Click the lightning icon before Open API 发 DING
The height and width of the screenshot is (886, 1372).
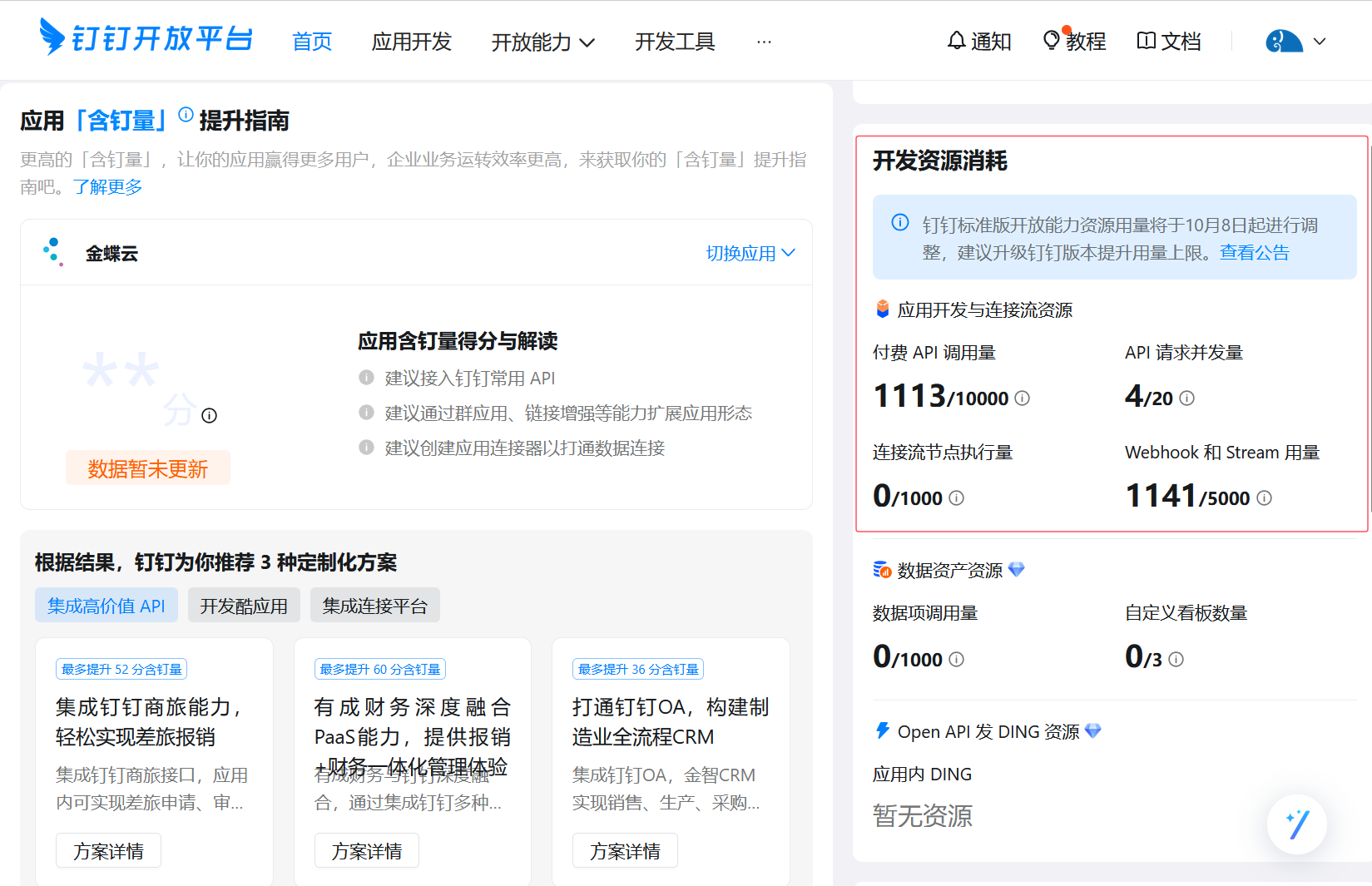pos(883,730)
